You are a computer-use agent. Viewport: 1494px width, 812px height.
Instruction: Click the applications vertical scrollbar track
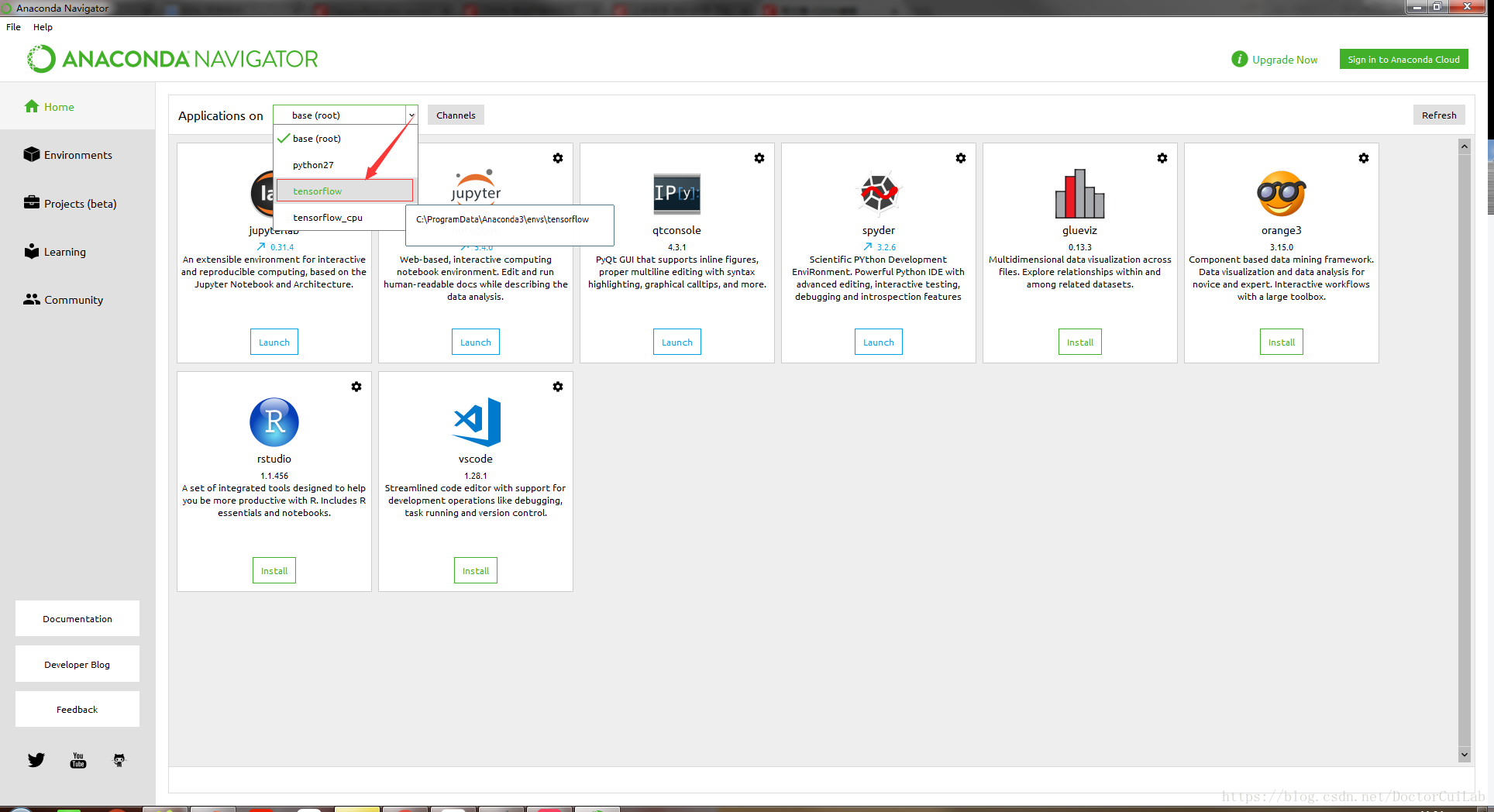tap(1464, 449)
